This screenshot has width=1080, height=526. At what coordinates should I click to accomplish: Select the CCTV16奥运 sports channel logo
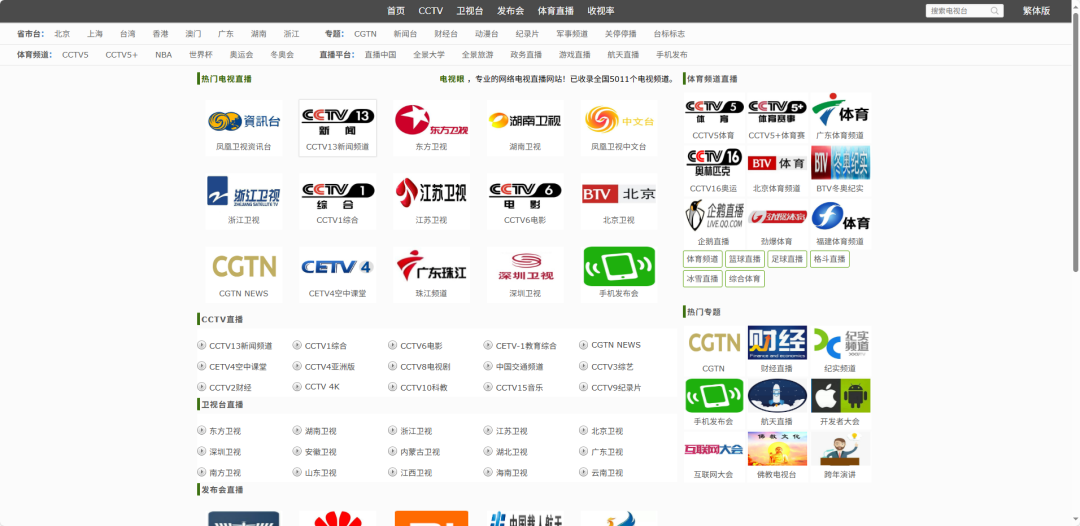[x=713, y=162]
